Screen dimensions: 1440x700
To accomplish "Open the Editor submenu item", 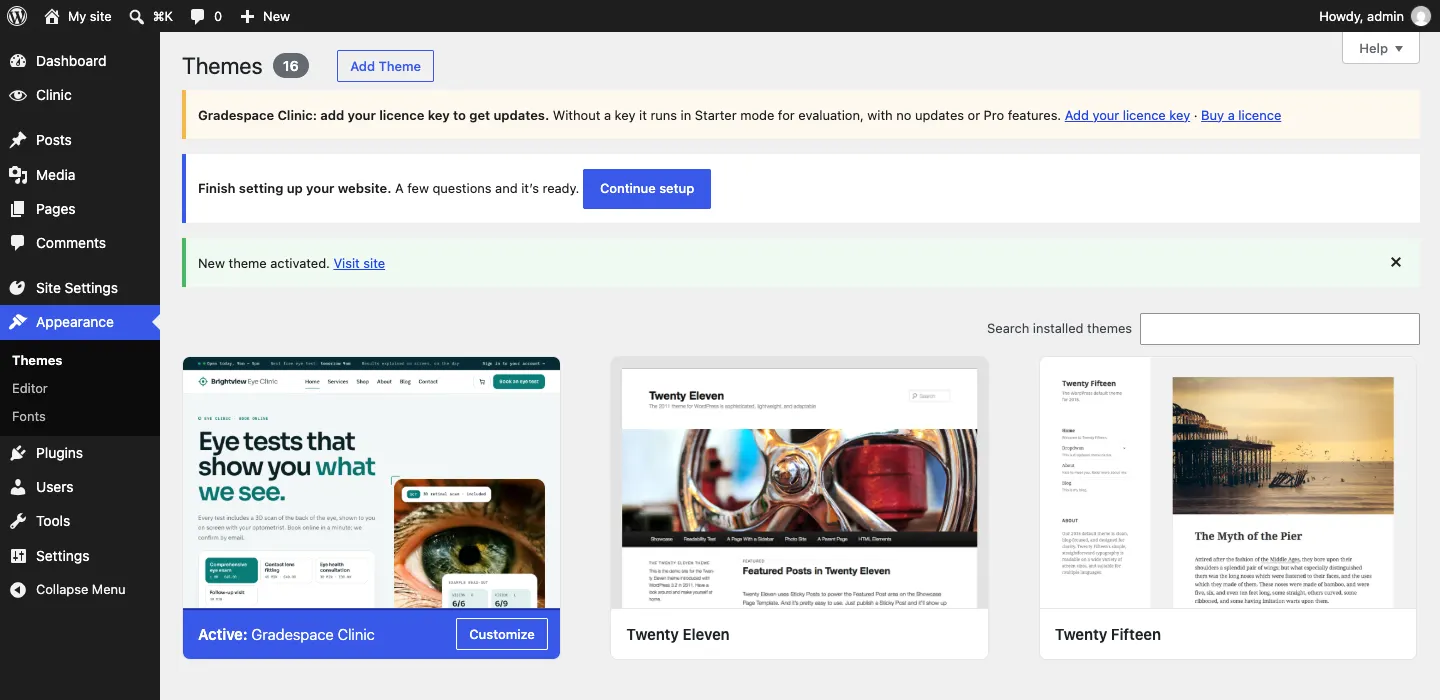I will click(x=30, y=388).
